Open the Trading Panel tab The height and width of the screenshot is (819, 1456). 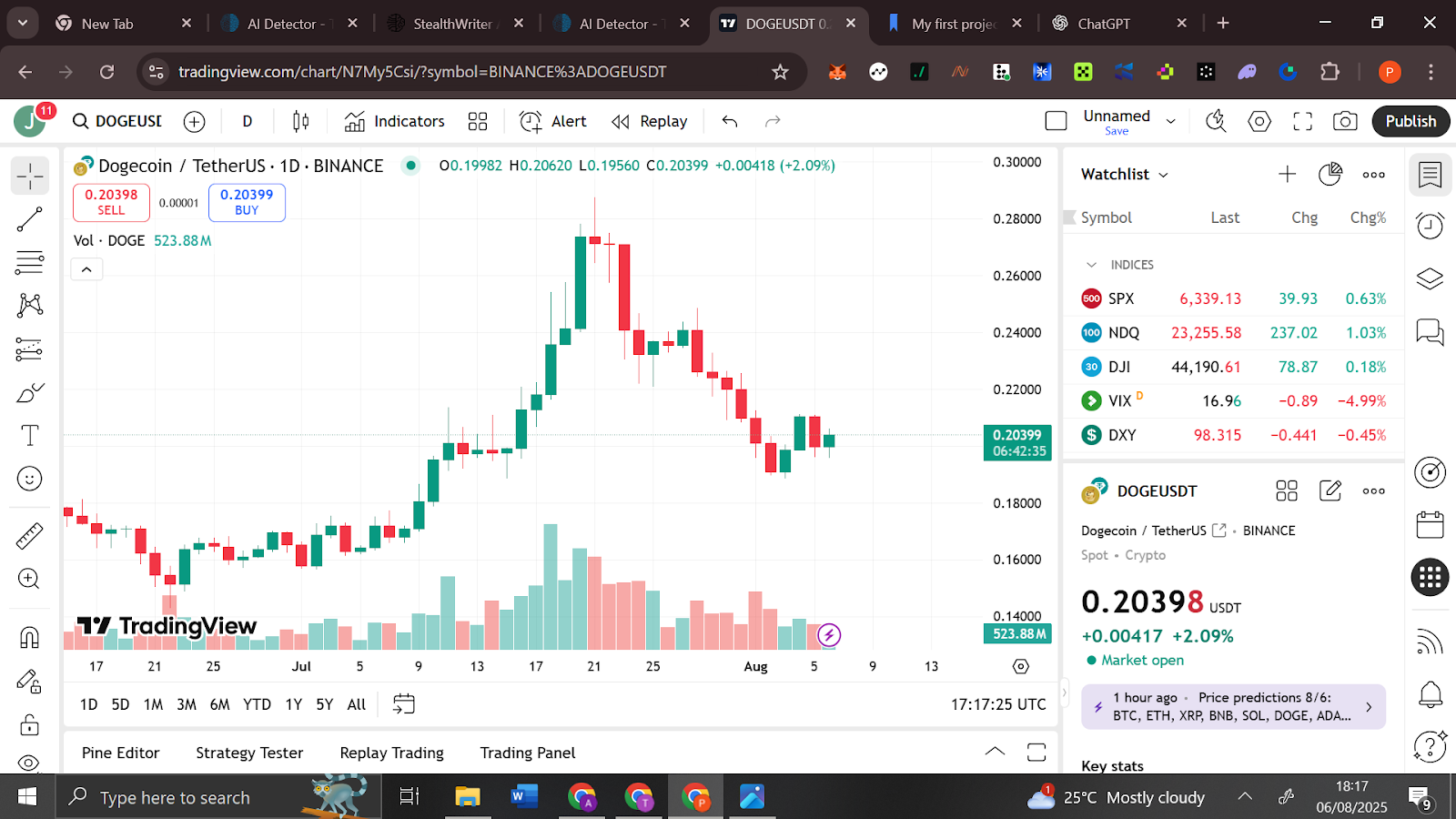[x=528, y=753]
